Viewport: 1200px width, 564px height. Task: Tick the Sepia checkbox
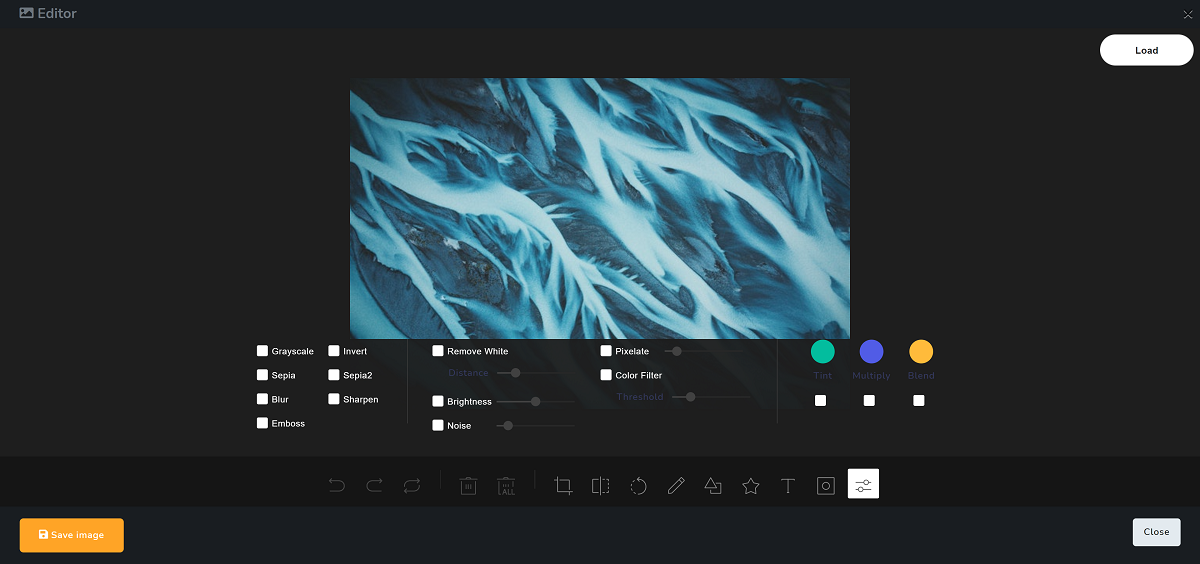pos(262,375)
